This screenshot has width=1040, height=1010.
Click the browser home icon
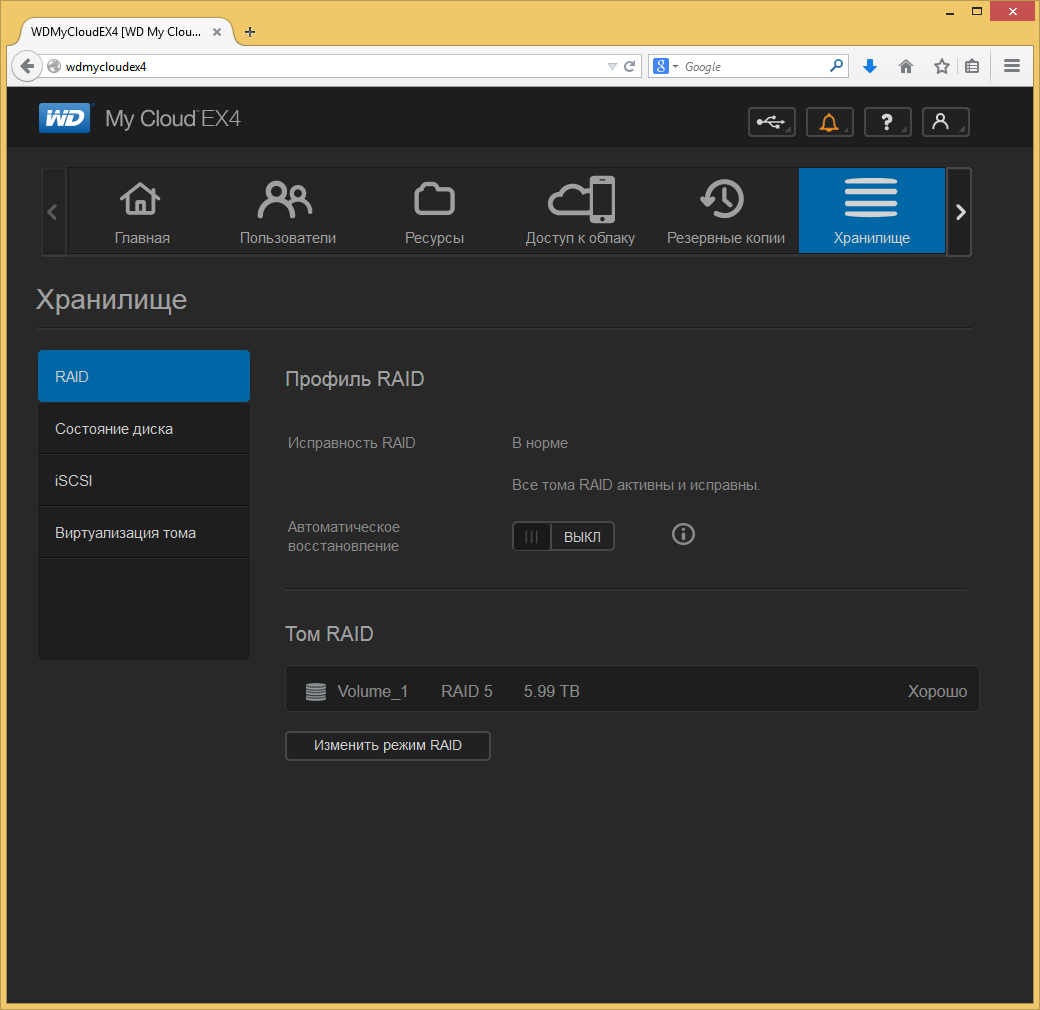click(905, 66)
